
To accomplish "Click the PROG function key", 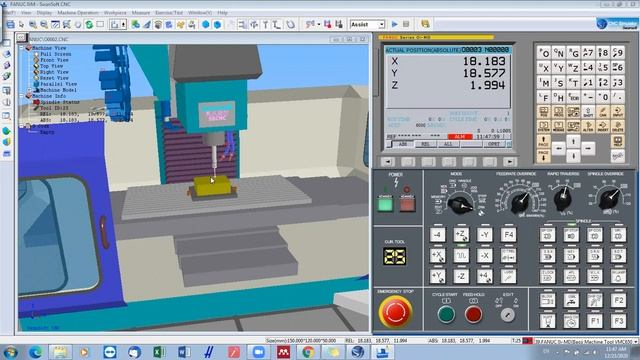I will 558,112.
